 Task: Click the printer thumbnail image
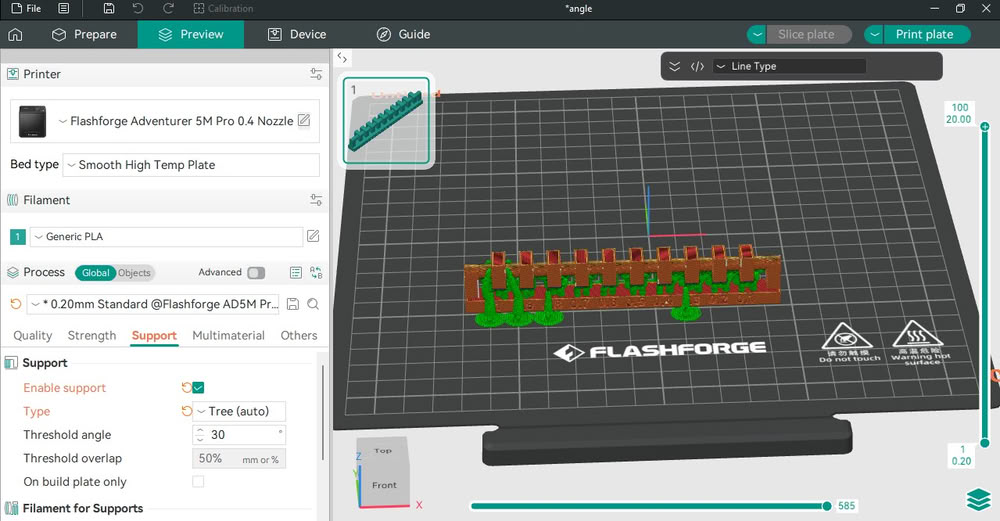[x=33, y=121]
